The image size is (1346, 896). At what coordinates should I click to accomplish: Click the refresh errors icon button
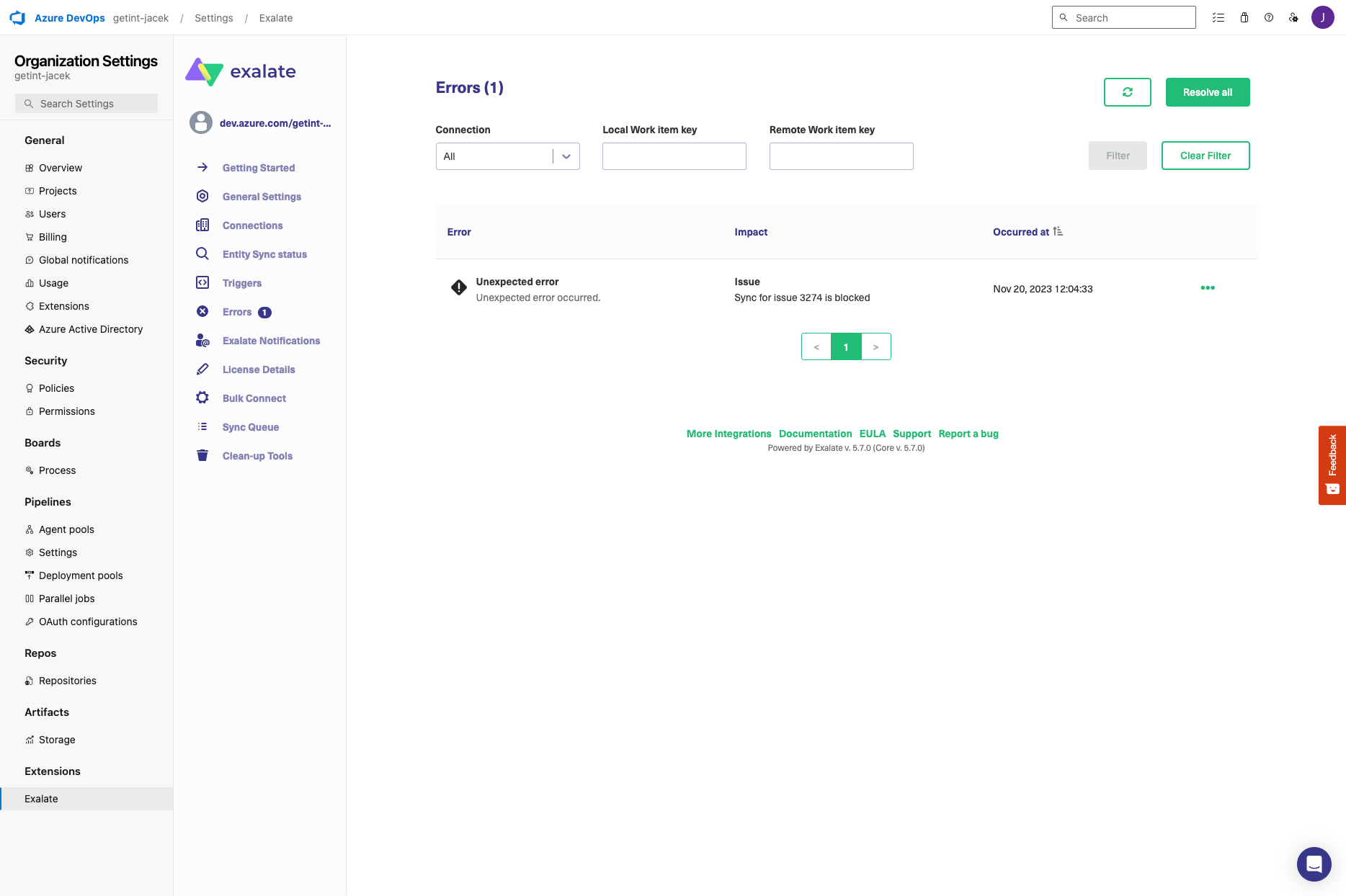coord(1128,92)
